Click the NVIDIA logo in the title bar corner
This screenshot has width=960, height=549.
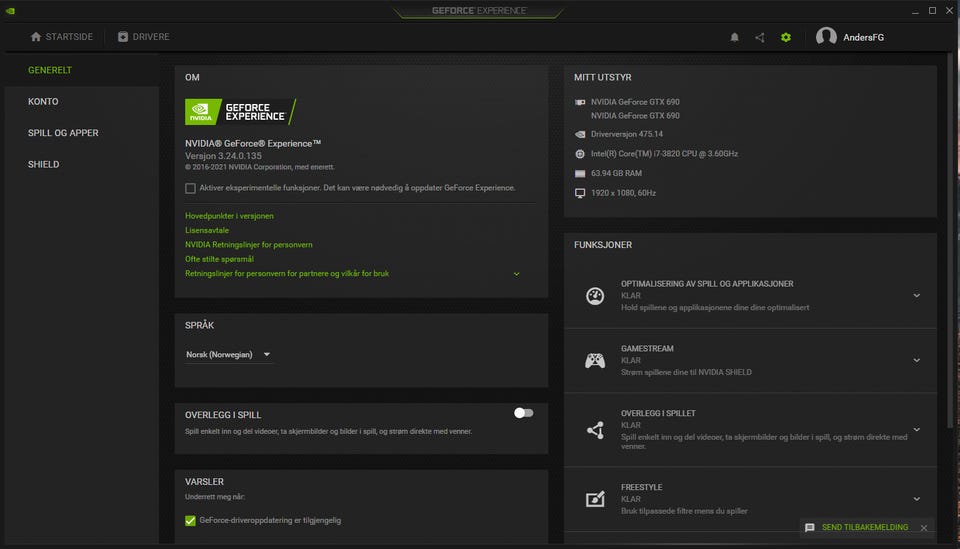coord(10,10)
